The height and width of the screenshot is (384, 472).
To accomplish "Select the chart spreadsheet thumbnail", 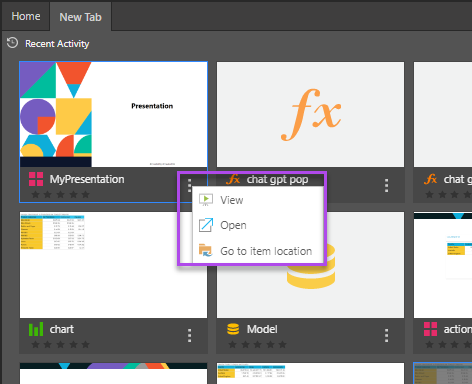I will [x=113, y=265].
